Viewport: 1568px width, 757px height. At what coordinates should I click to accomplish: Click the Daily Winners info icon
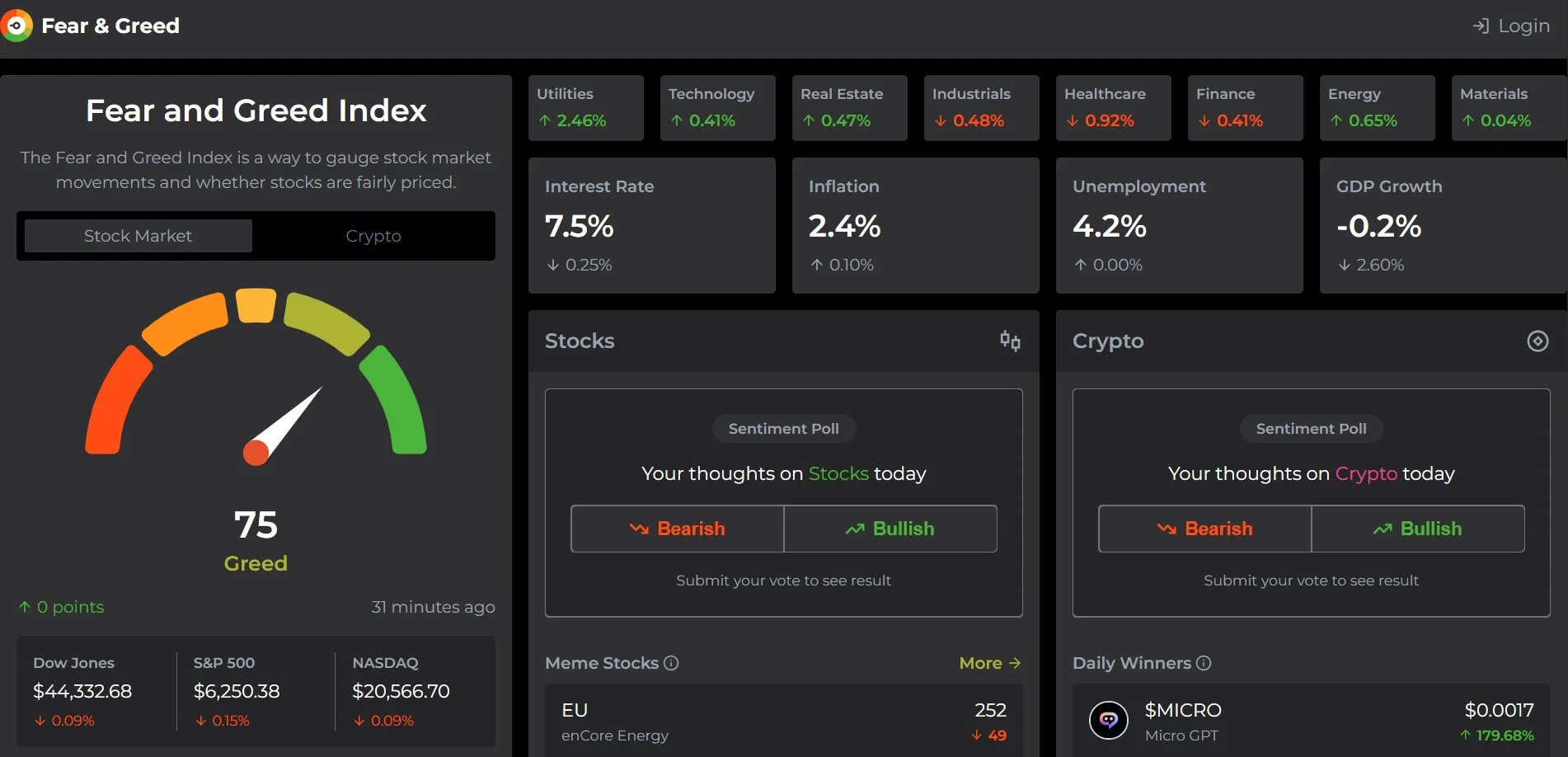(1204, 663)
